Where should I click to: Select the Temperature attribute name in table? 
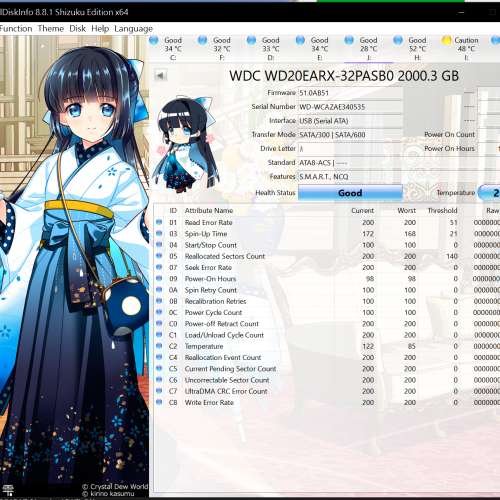pos(204,346)
